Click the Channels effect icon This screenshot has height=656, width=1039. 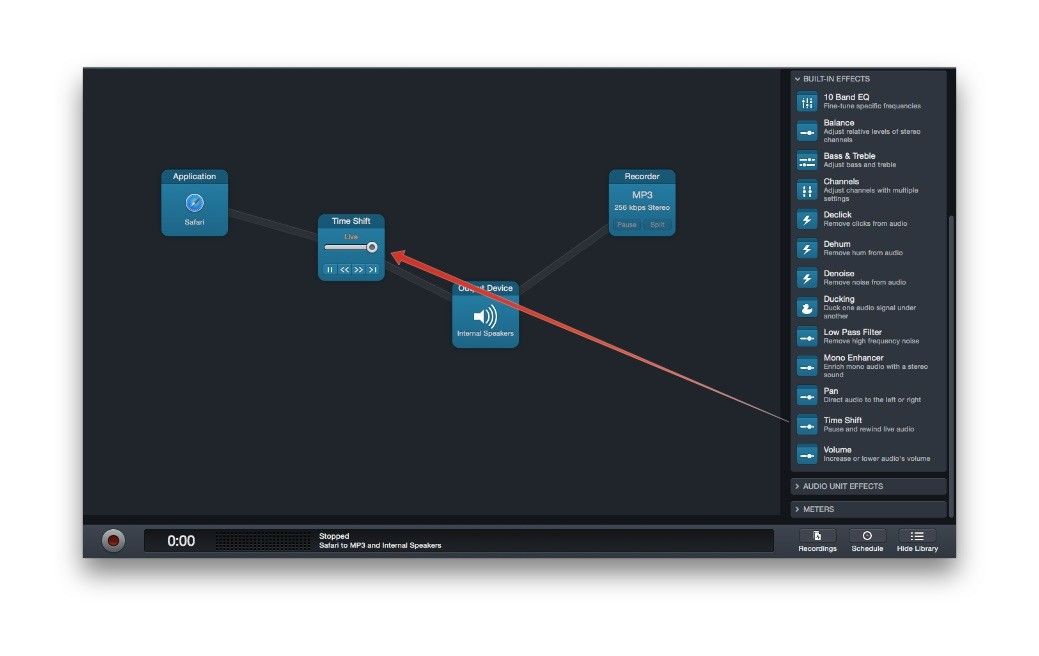pos(807,190)
